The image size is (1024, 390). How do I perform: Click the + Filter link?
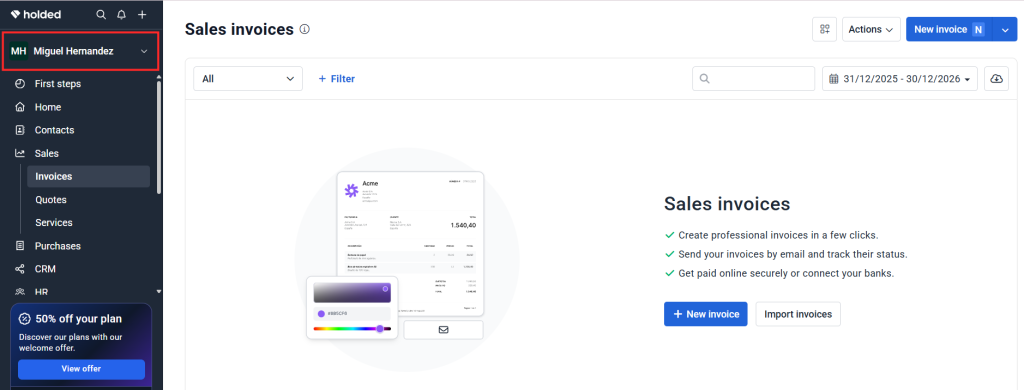(336, 78)
